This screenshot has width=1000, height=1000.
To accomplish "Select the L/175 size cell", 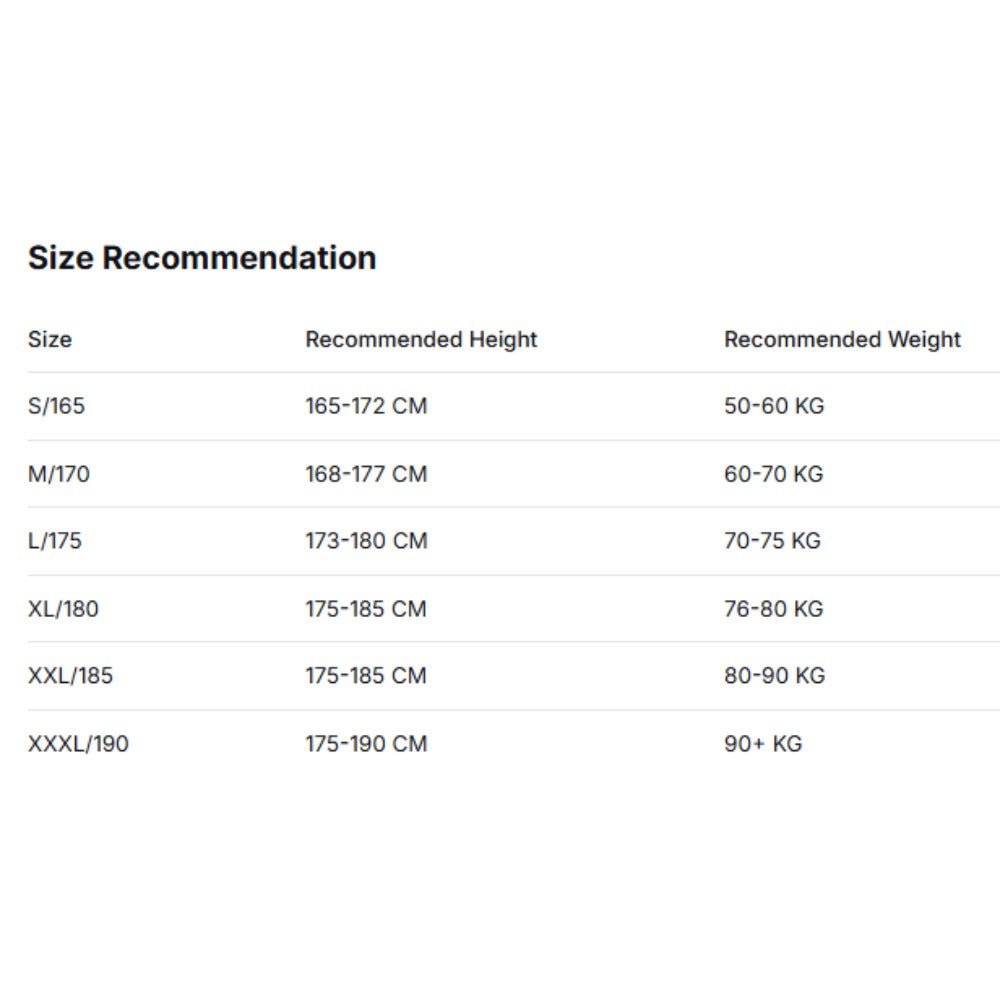I will point(55,541).
